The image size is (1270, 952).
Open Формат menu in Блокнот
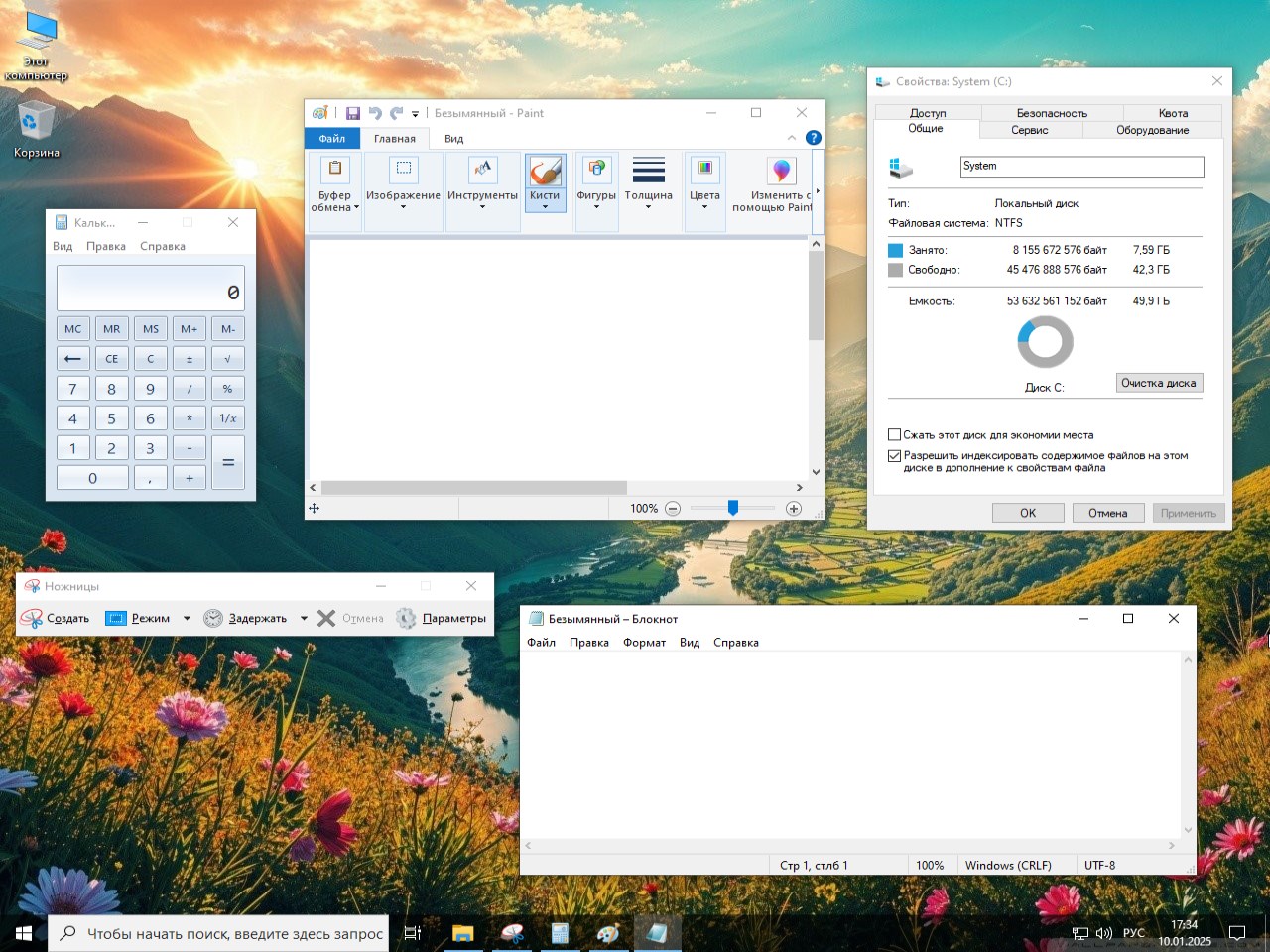click(644, 643)
